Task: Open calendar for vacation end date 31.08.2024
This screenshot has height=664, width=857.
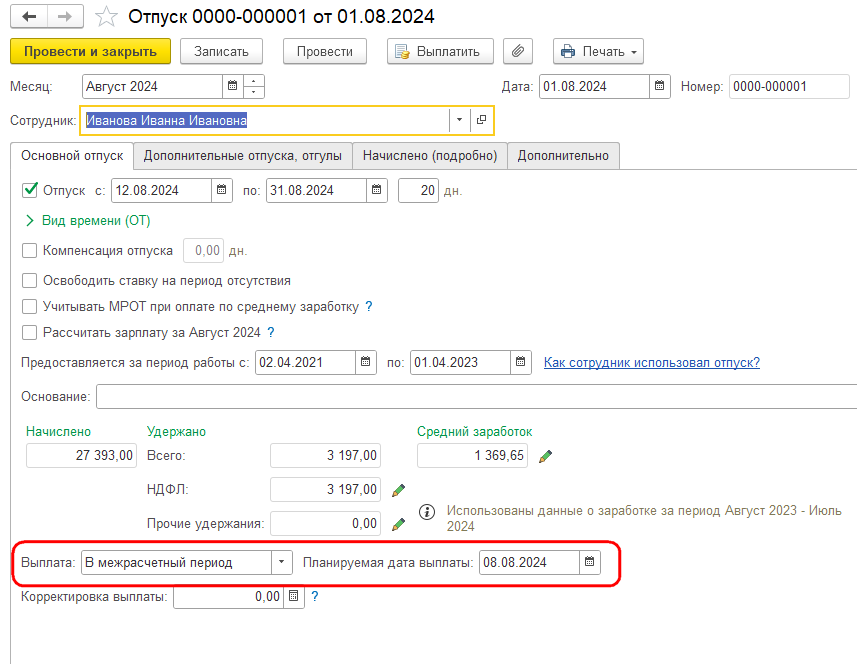Action: (377, 190)
